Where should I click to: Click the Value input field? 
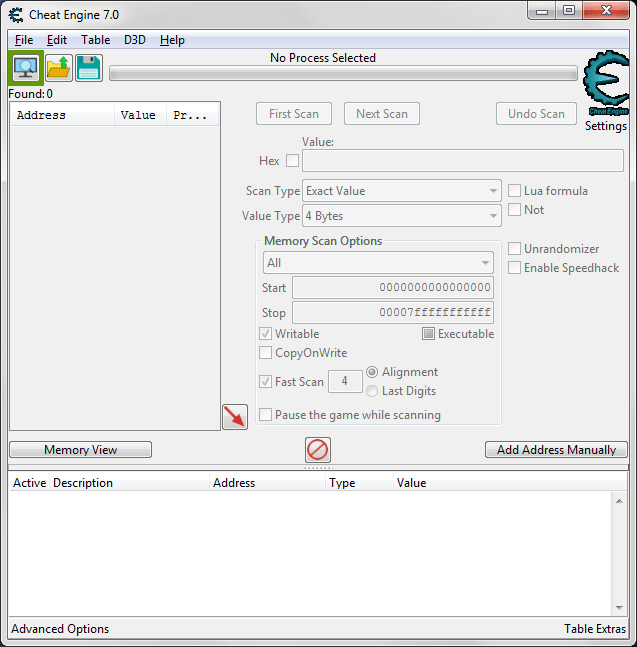[x=462, y=161]
